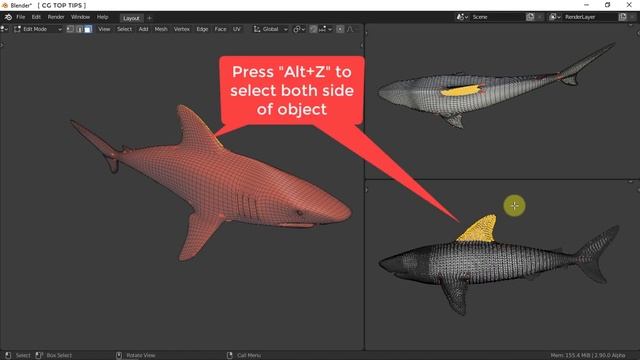Viewport: 640px width, 360px height.
Task: Browse view layers icon dropdown
Action: pyautogui.click(x=555, y=17)
